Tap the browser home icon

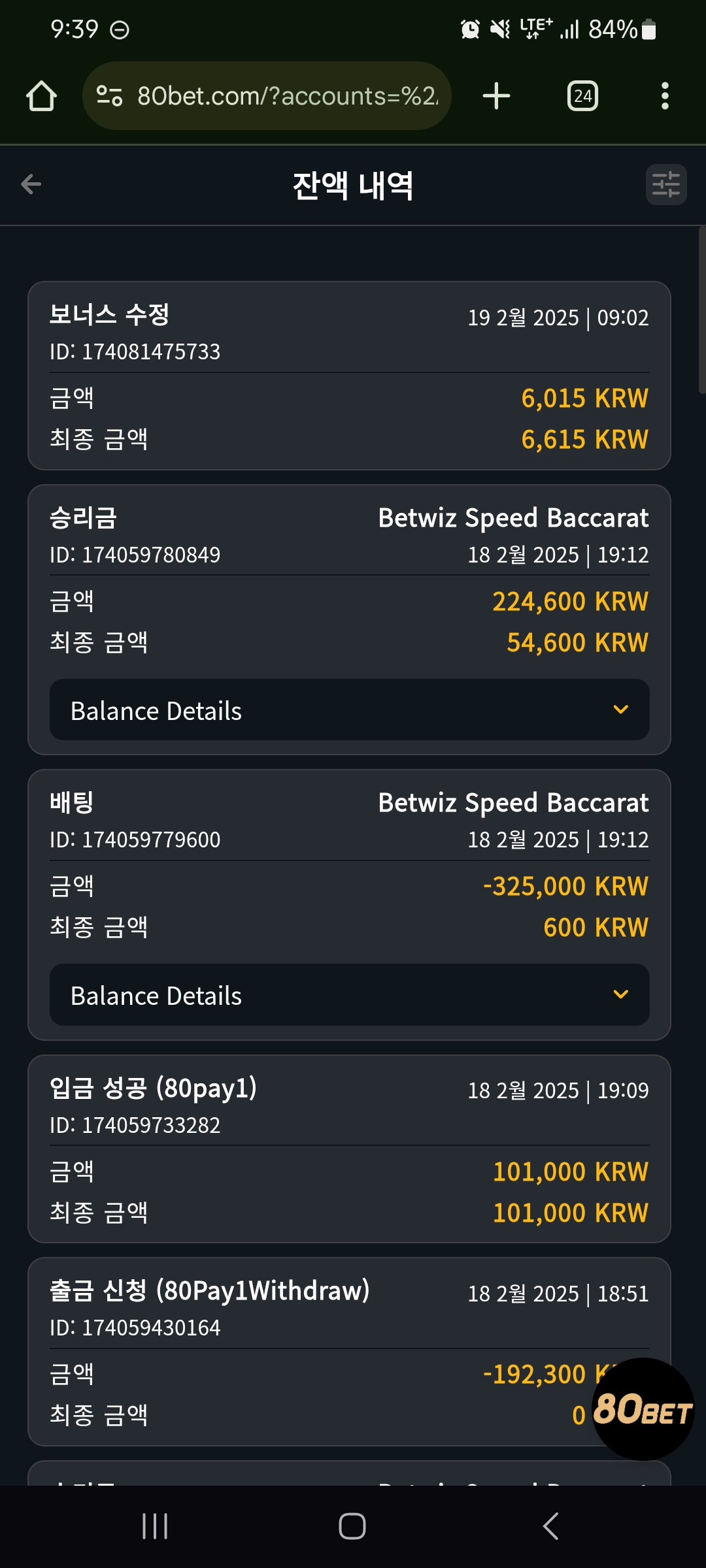click(41, 96)
